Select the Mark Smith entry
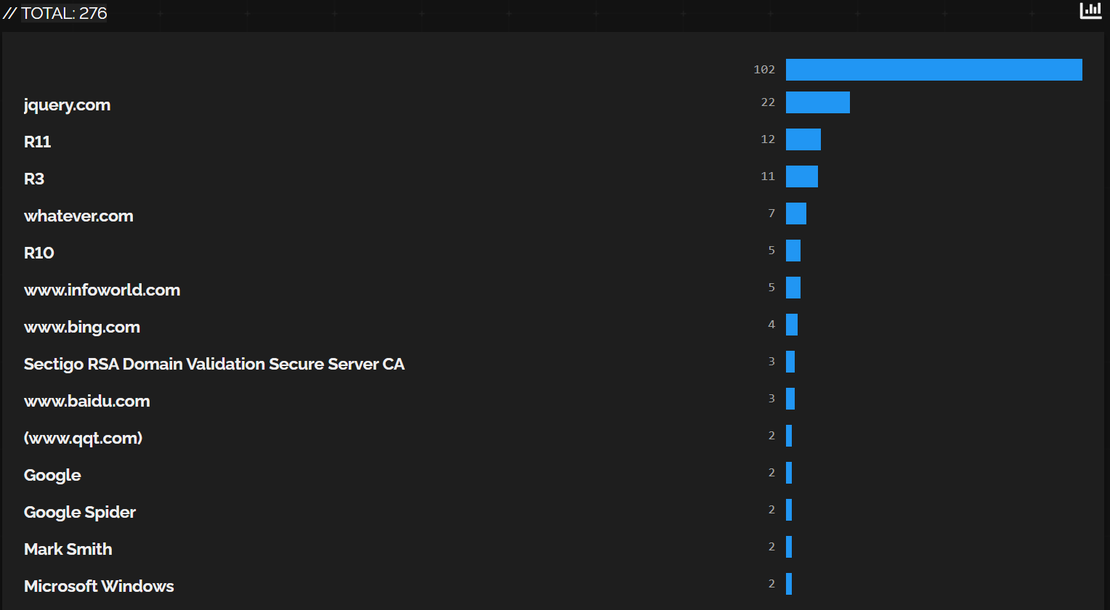Image resolution: width=1110 pixels, height=610 pixels. pos(67,548)
